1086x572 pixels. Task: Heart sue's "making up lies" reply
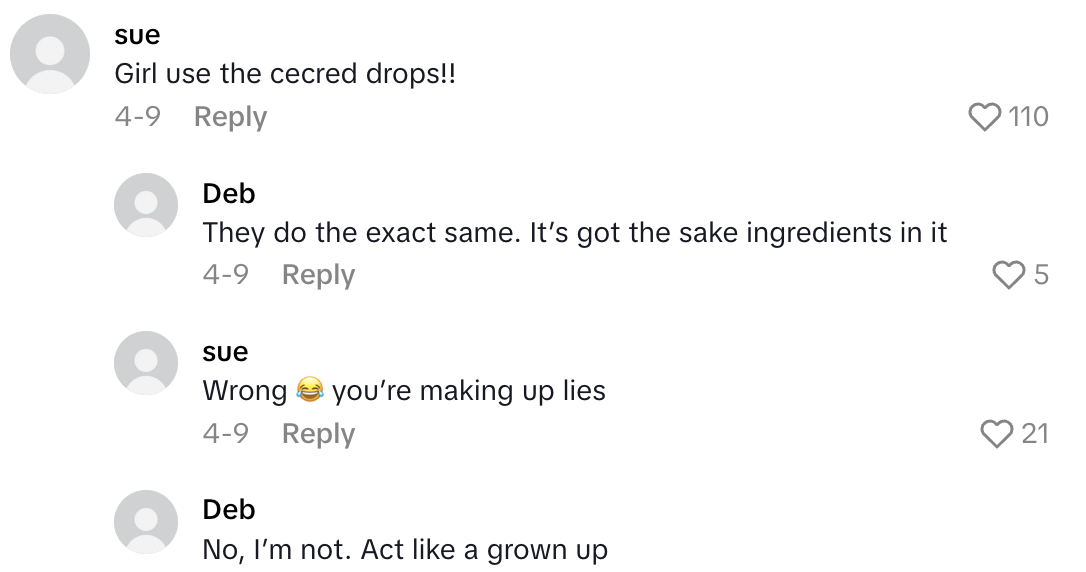pos(997,433)
